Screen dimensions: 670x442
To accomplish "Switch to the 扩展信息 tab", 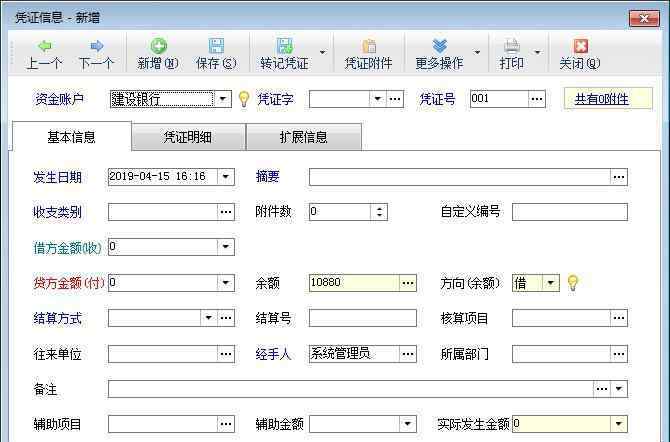I will [x=303, y=137].
